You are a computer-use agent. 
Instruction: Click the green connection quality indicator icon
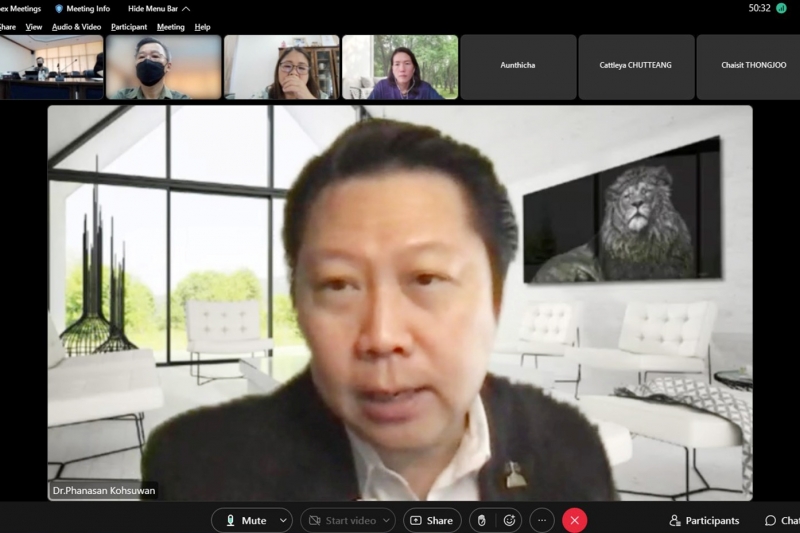coord(781,8)
